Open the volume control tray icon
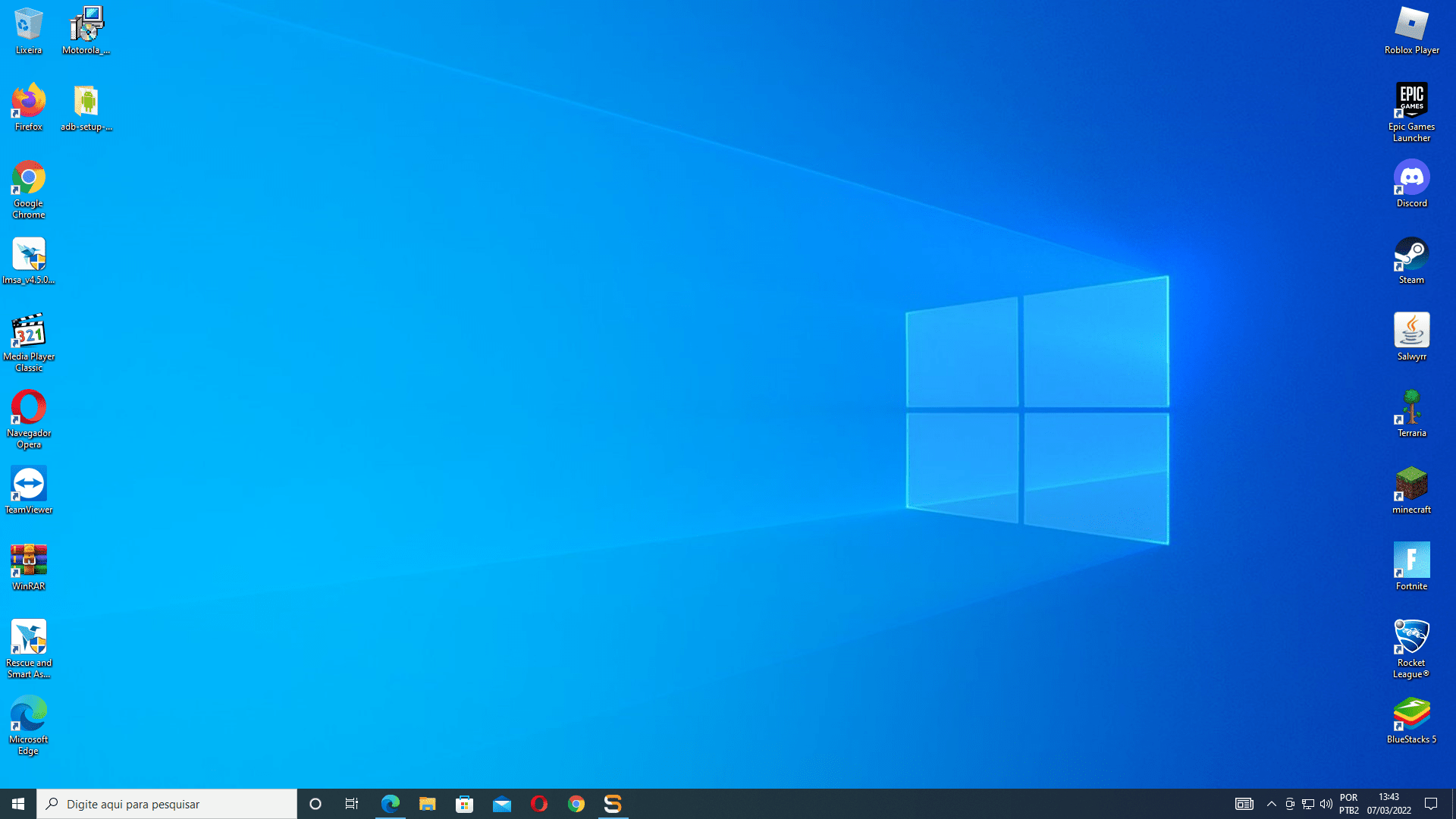Image resolution: width=1456 pixels, height=819 pixels. pos(1326,804)
